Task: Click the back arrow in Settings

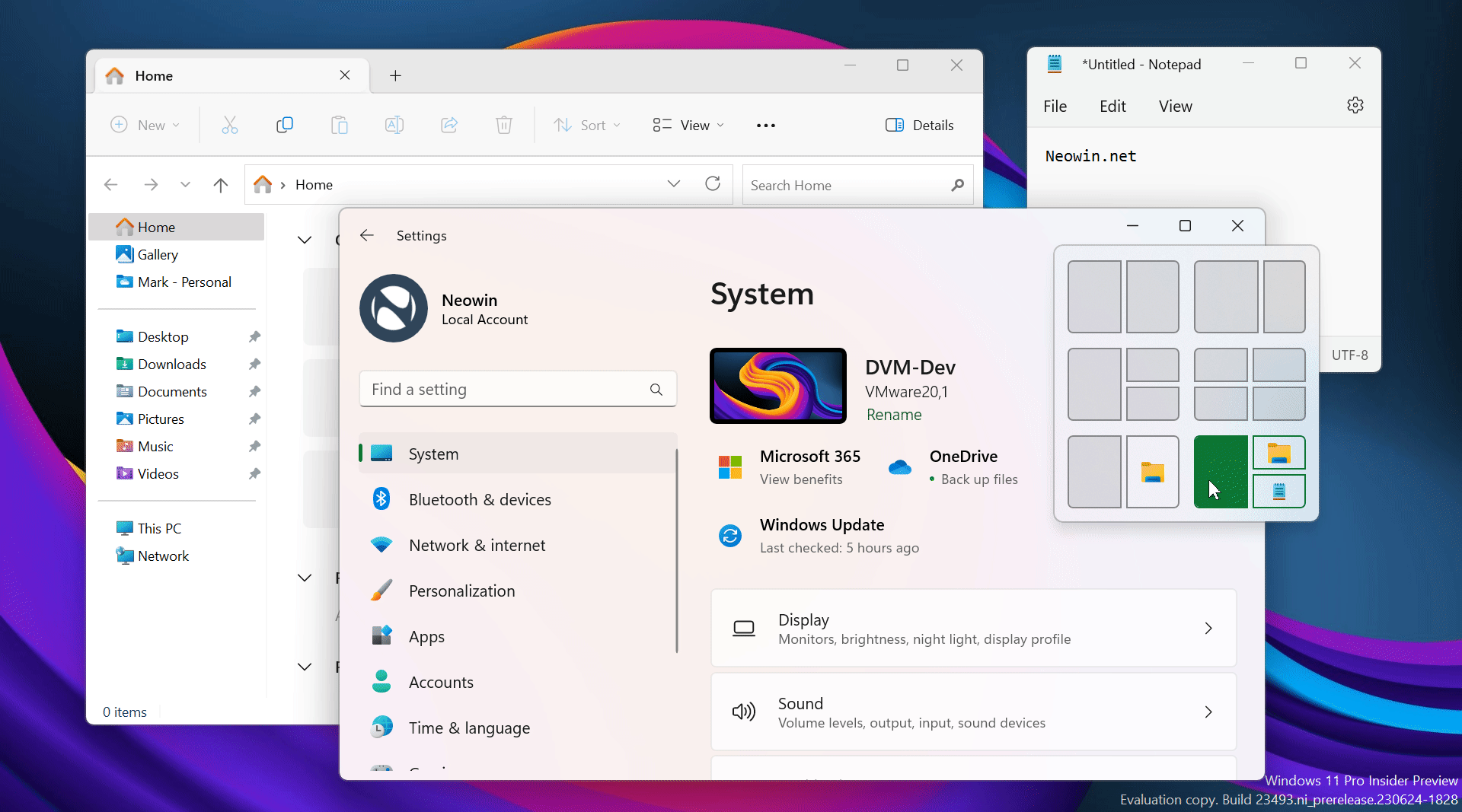Action: click(x=367, y=235)
